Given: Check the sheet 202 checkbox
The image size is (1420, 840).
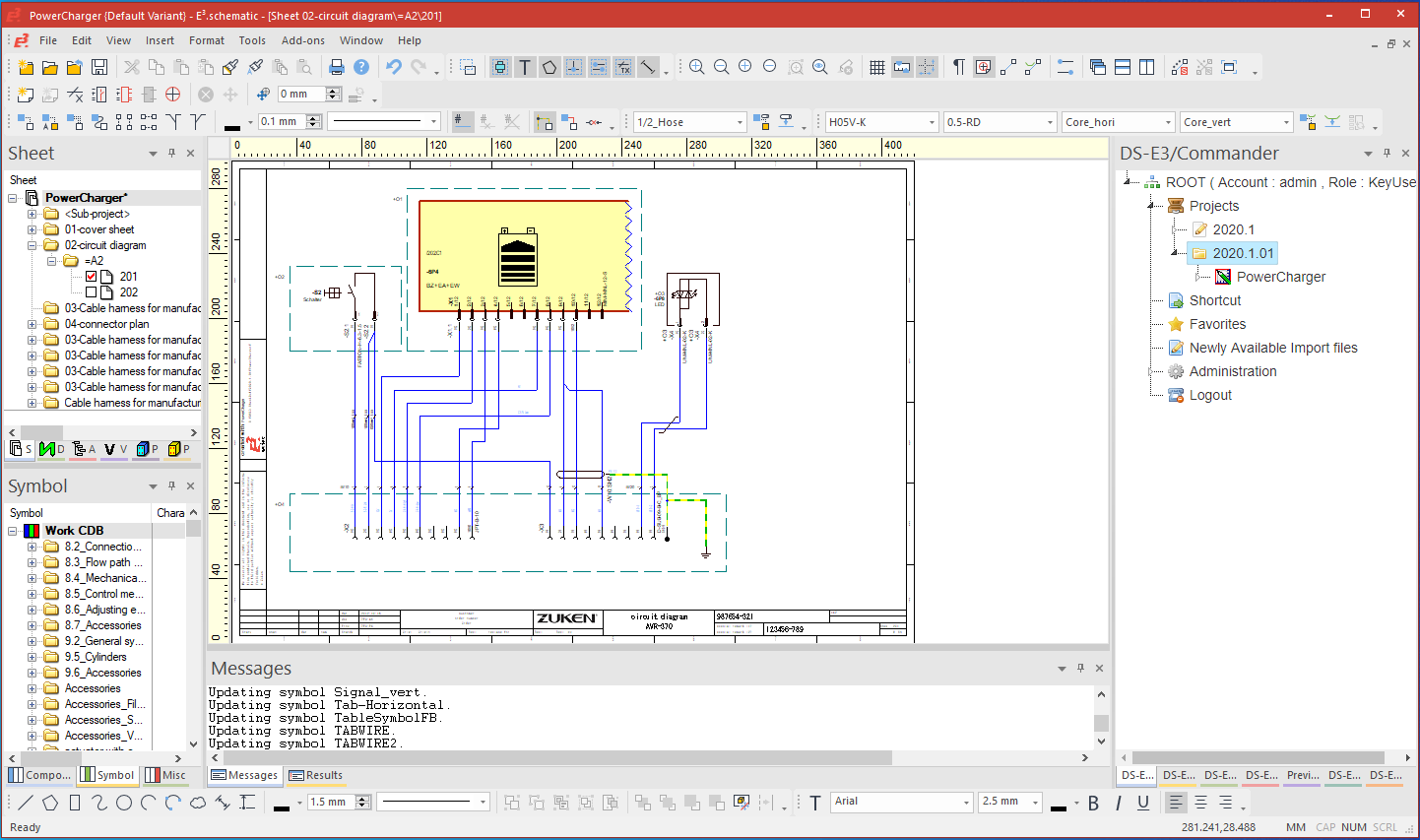Looking at the screenshot, I should [91, 291].
